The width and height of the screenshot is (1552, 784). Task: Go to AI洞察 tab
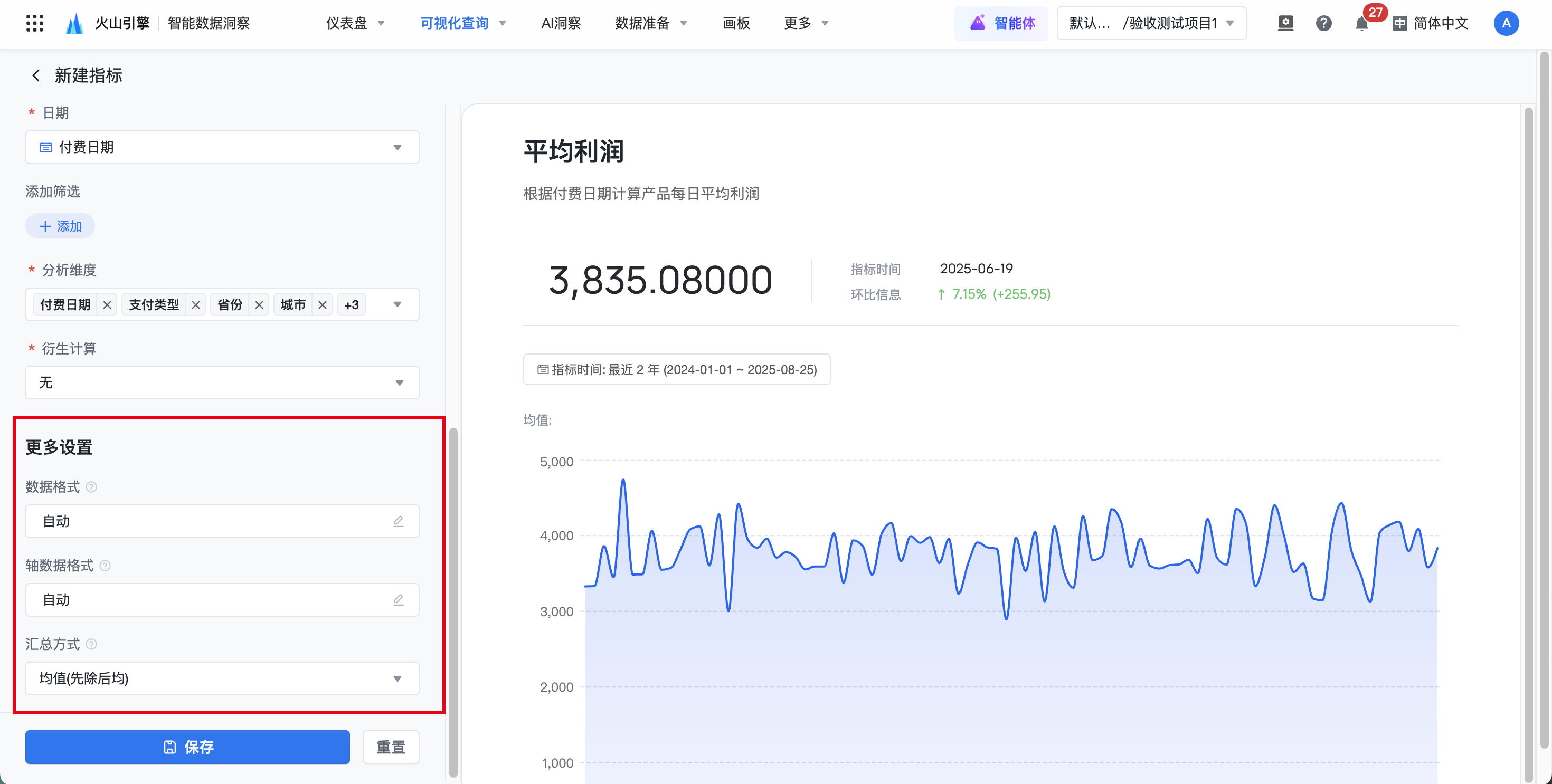[560, 24]
